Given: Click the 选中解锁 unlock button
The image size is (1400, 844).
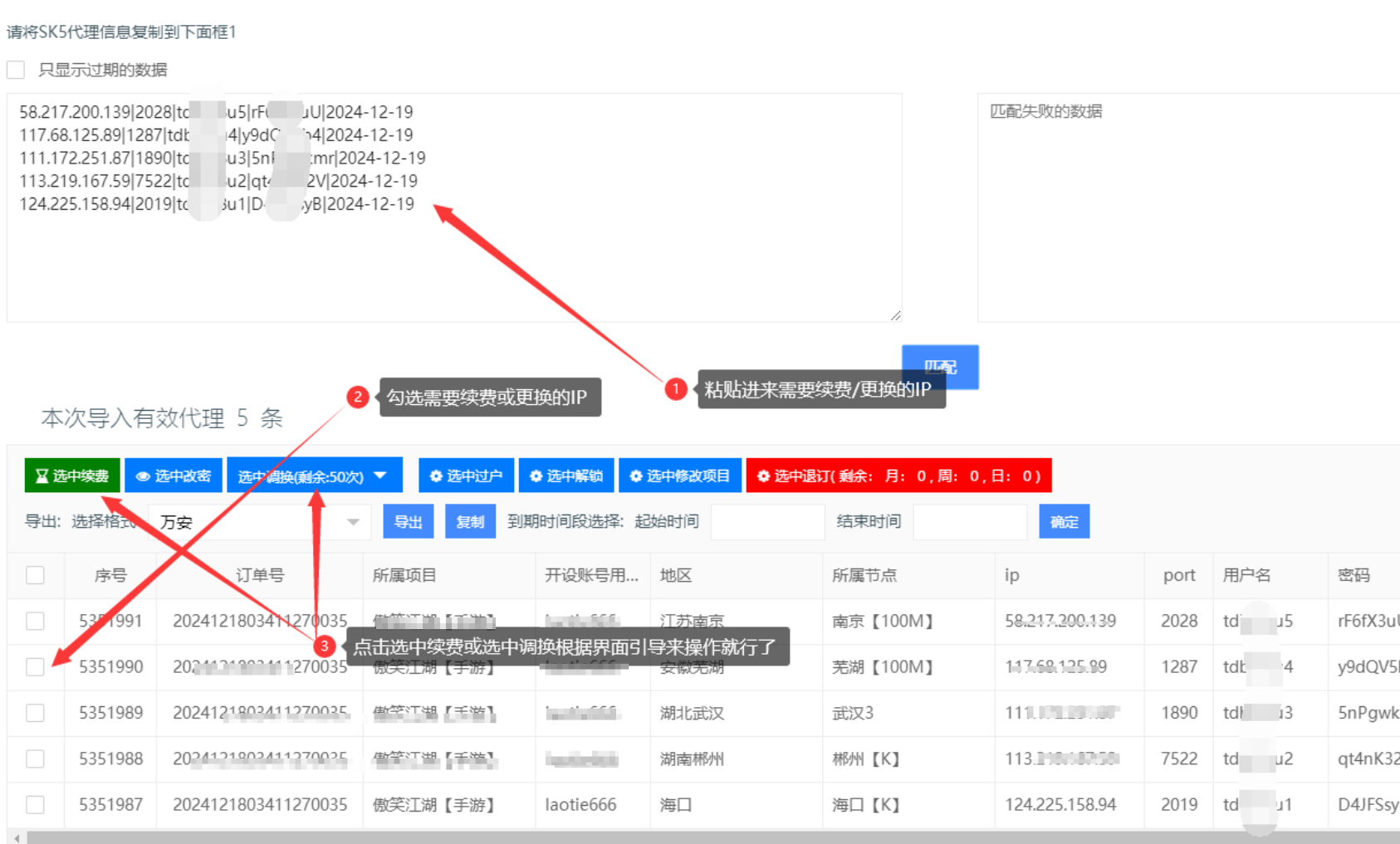Looking at the screenshot, I should coord(566,476).
